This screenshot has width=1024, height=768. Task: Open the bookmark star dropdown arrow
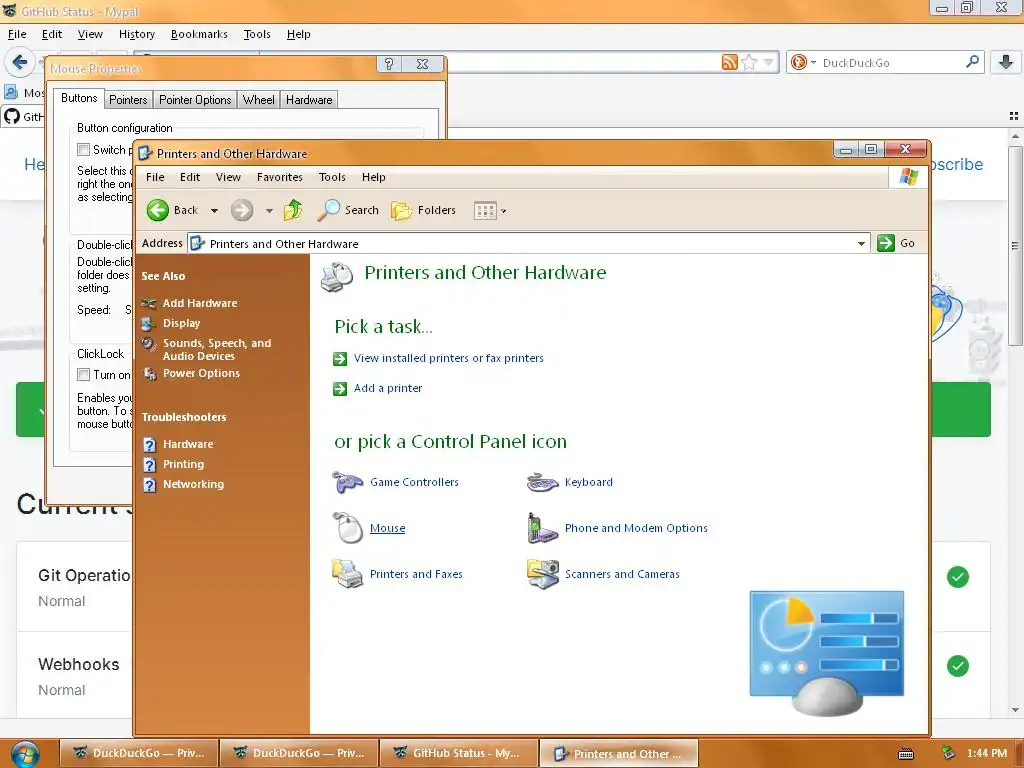point(769,63)
